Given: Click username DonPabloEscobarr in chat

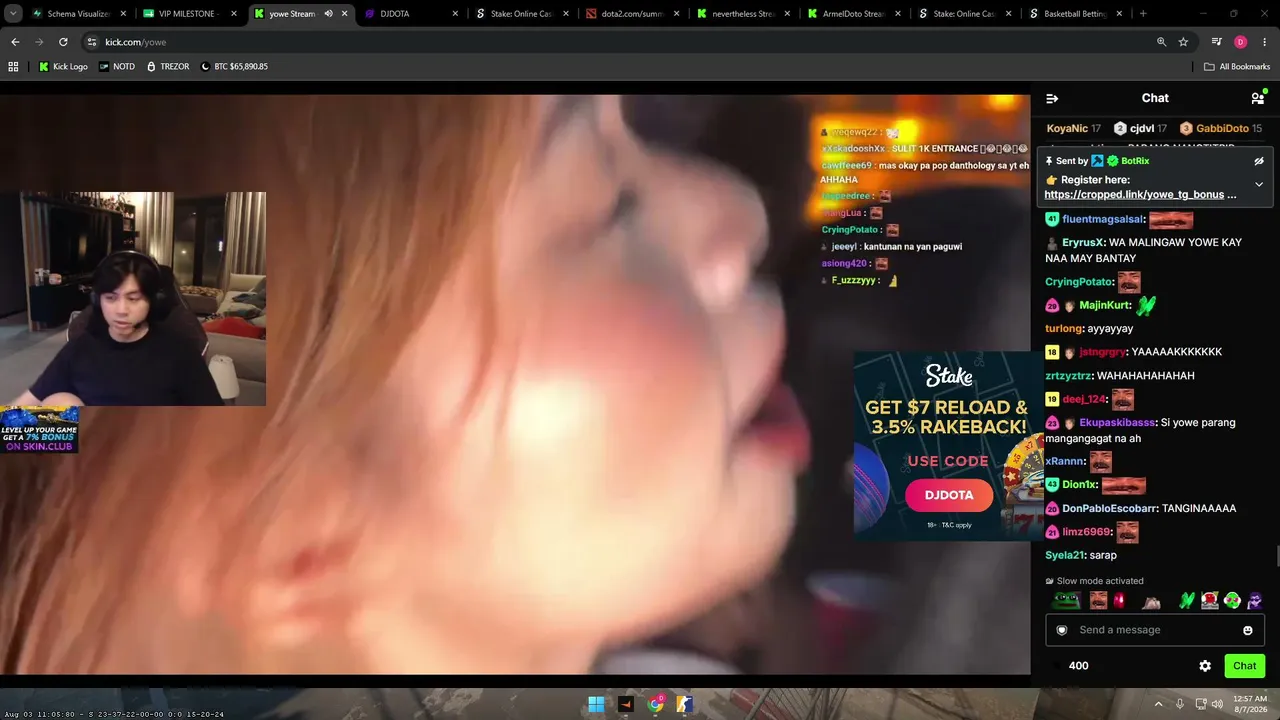Looking at the screenshot, I should pyautogui.click(x=1108, y=509).
